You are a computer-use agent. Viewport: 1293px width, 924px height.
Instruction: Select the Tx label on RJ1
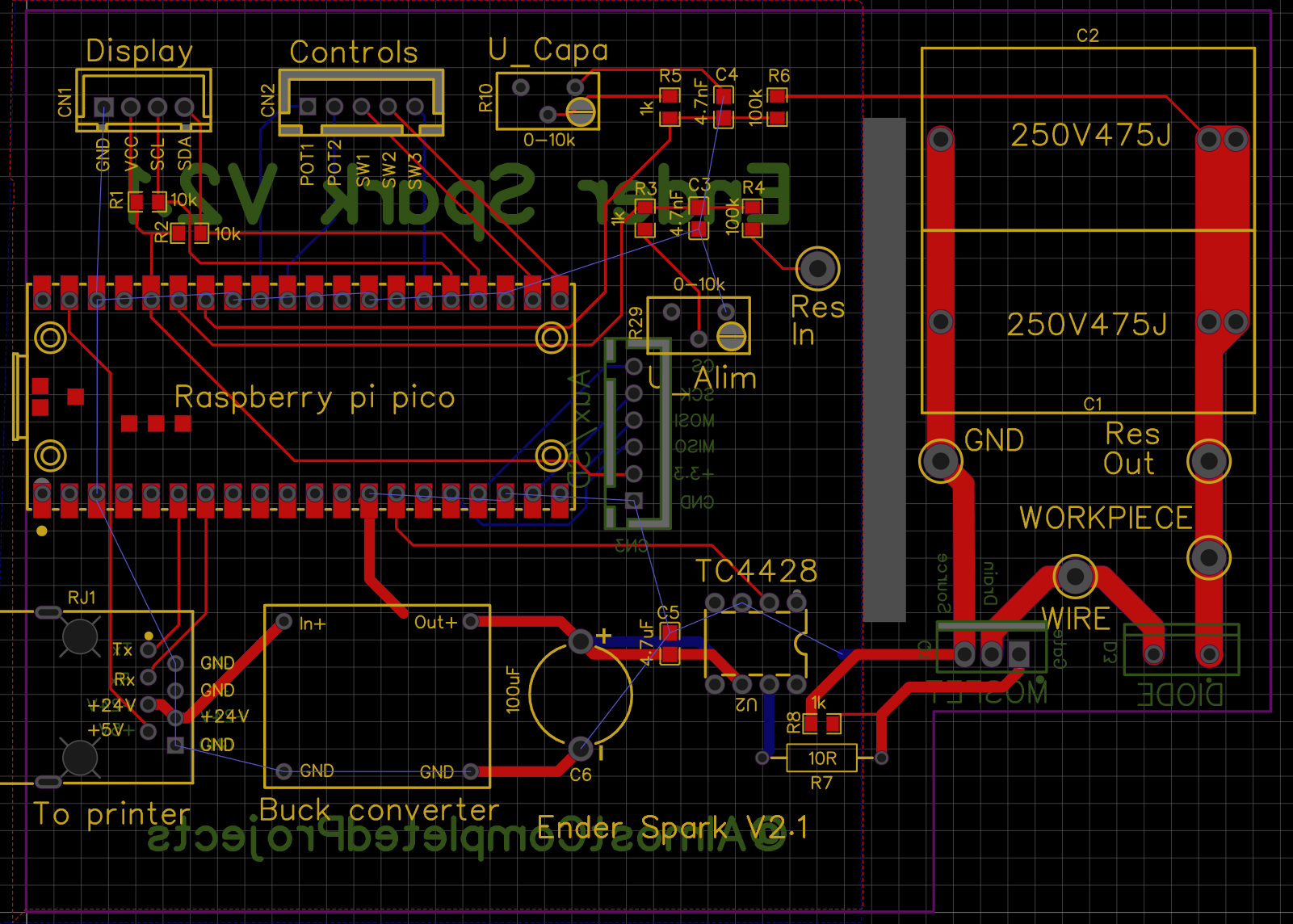[x=122, y=650]
